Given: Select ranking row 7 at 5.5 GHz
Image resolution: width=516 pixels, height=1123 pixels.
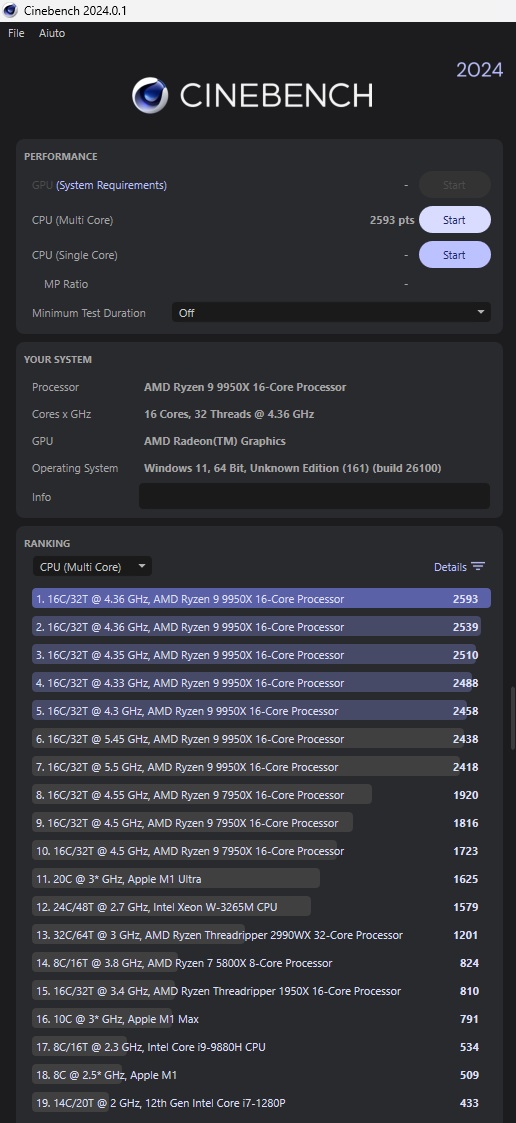Looking at the screenshot, I should click(262, 766).
